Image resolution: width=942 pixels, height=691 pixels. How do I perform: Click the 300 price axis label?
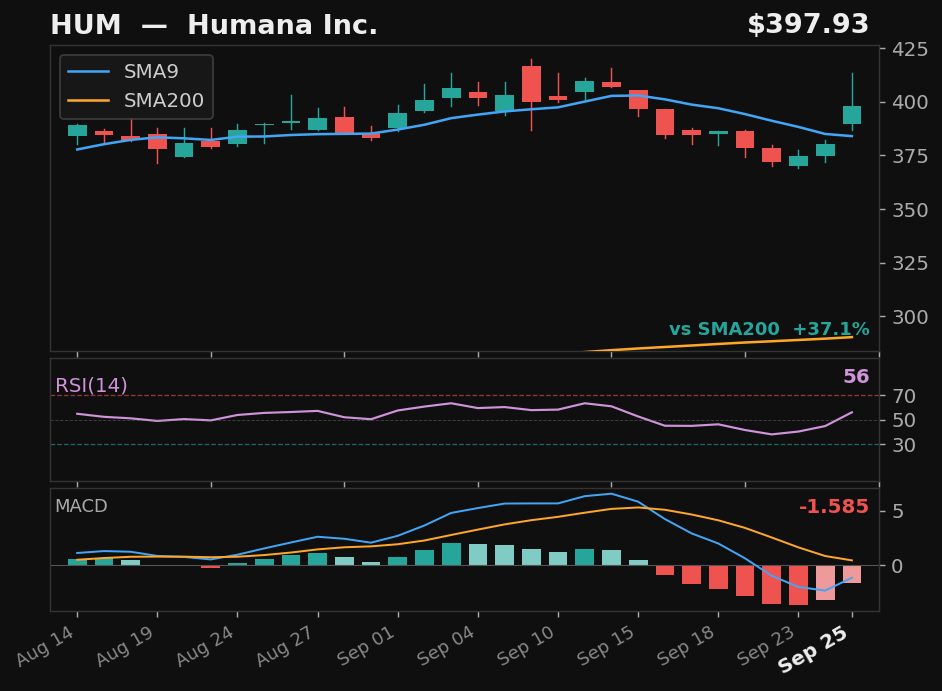910,317
